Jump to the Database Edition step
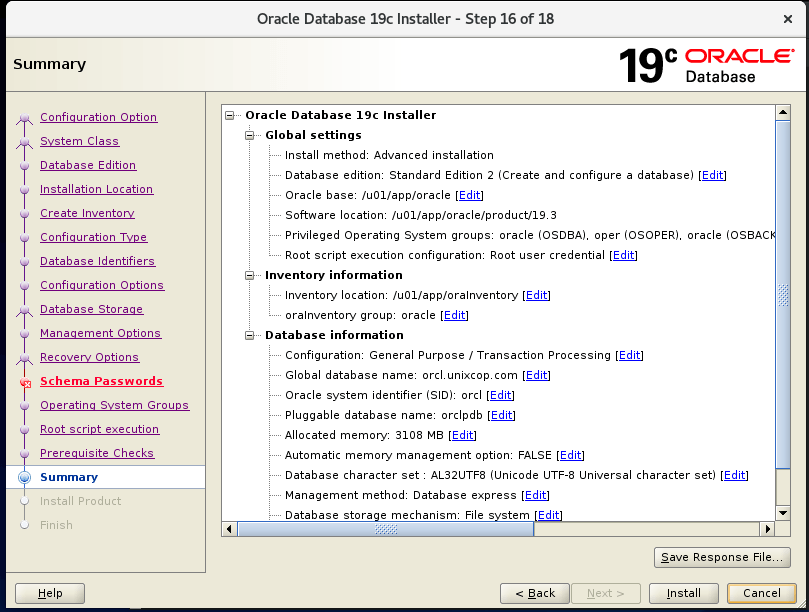Image resolution: width=809 pixels, height=612 pixels. pyautogui.click(x=88, y=165)
